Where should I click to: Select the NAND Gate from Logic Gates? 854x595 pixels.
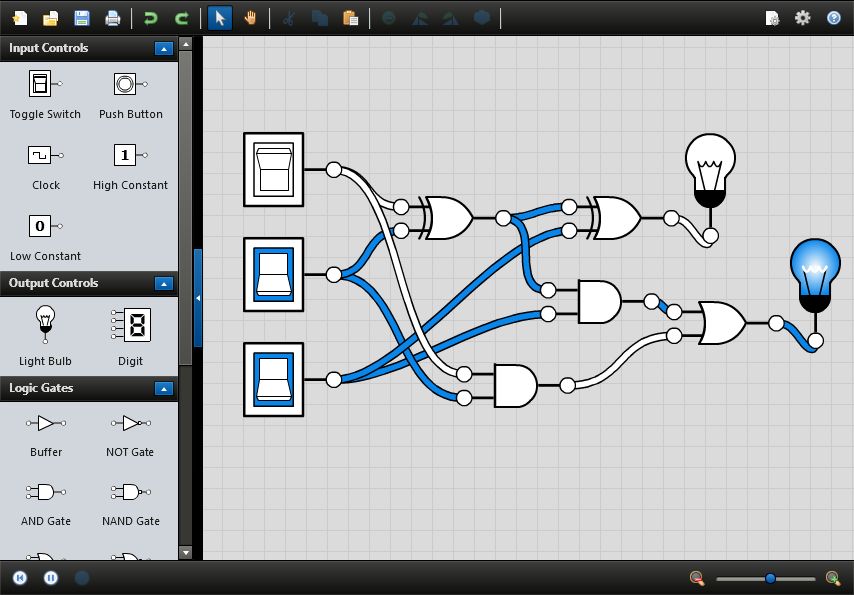click(129, 493)
